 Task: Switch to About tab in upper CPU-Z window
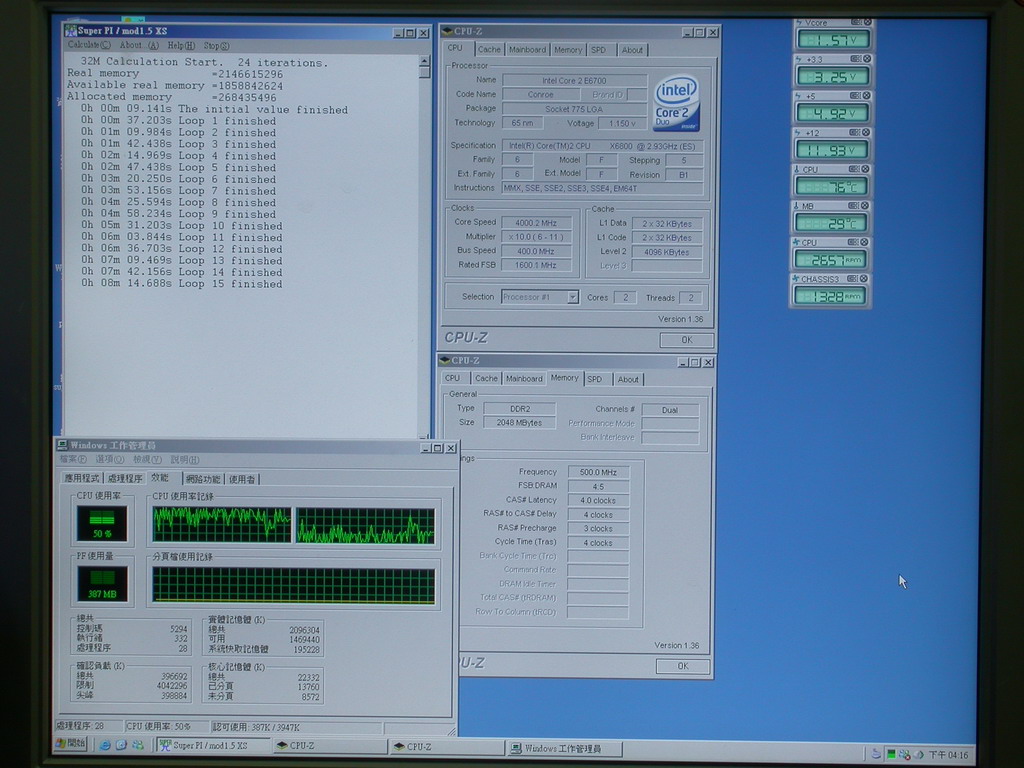pos(632,50)
